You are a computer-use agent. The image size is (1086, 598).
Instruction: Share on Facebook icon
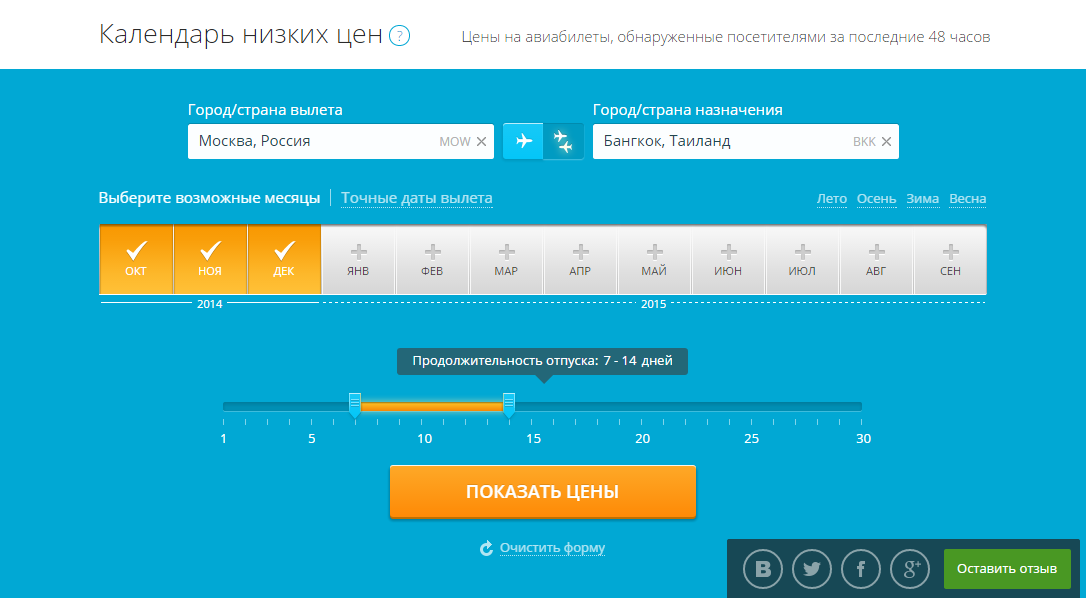861,569
